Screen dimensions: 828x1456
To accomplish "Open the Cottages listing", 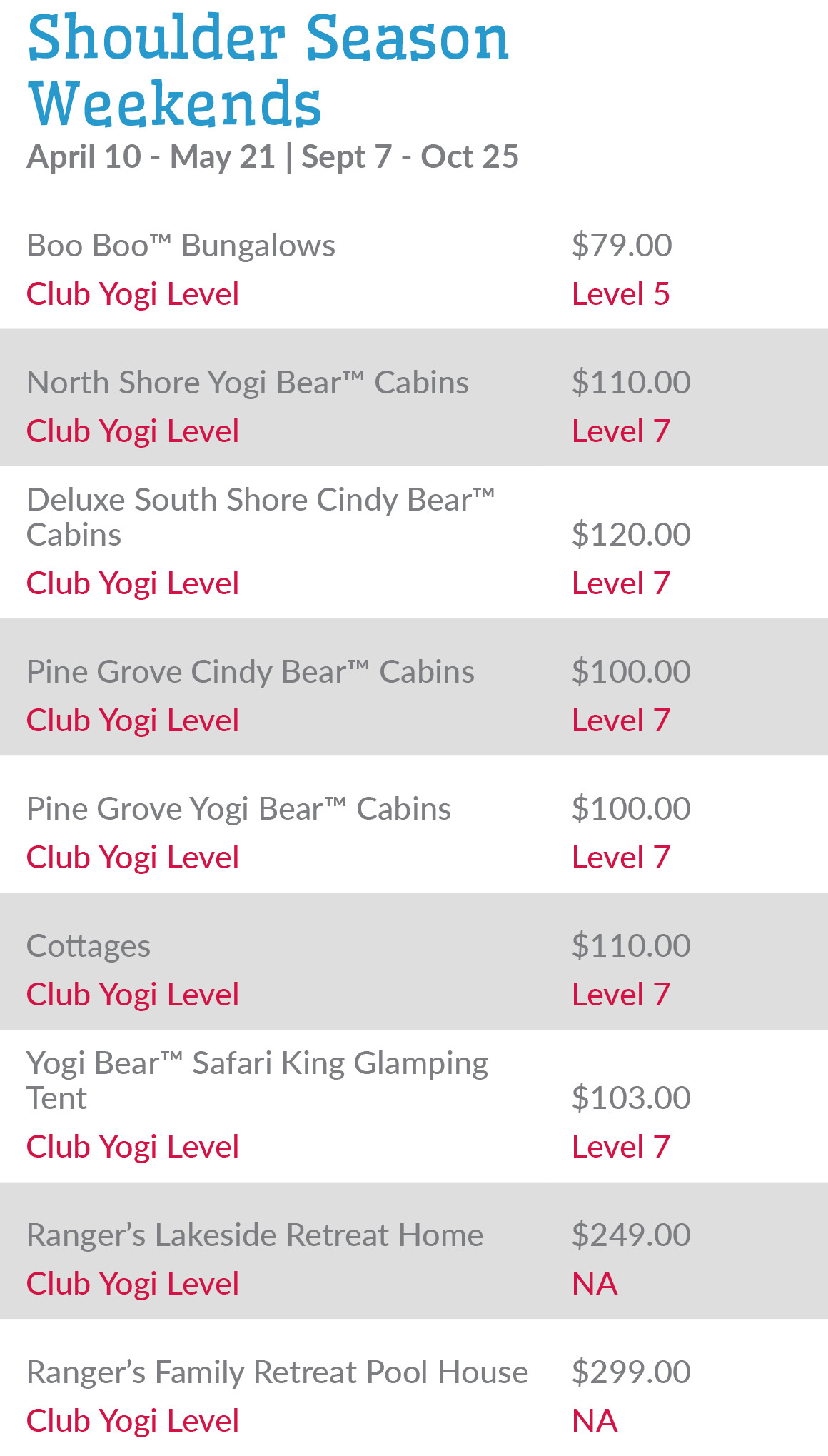I will [89, 946].
